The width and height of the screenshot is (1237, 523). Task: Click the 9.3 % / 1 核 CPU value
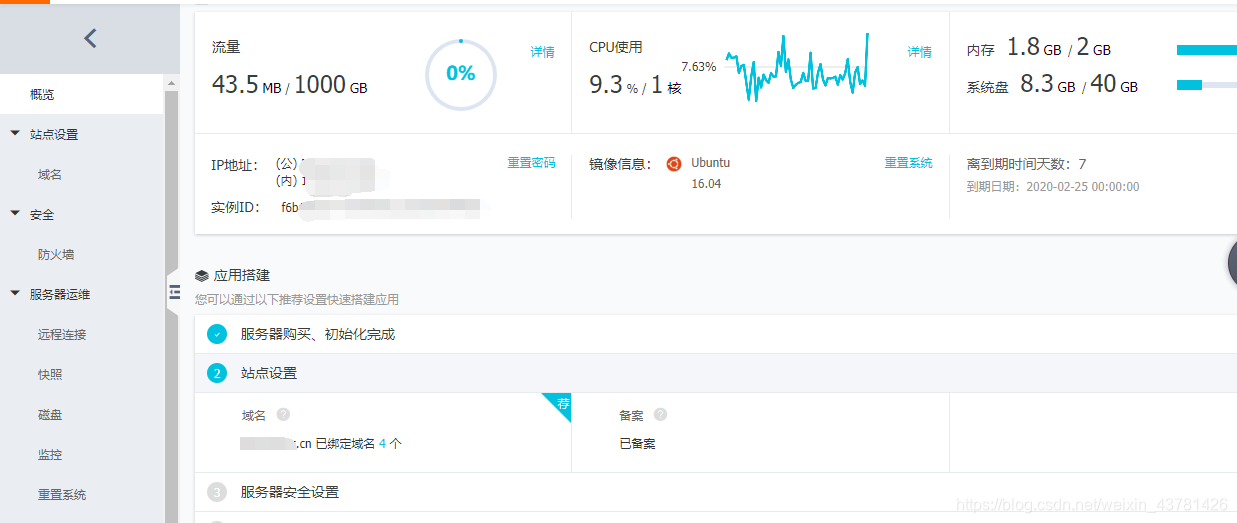[x=635, y=85]
